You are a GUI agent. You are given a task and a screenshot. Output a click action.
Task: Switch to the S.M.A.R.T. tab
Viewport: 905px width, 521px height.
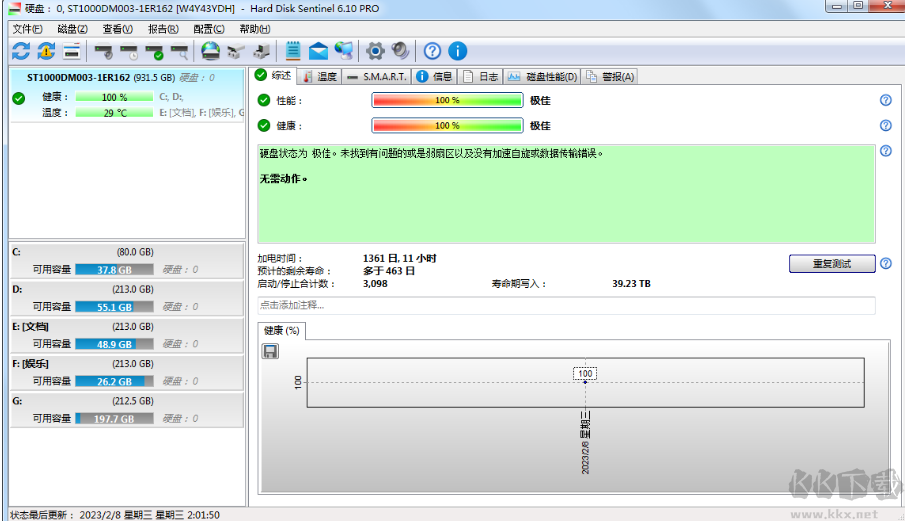[x=377, y=77]
